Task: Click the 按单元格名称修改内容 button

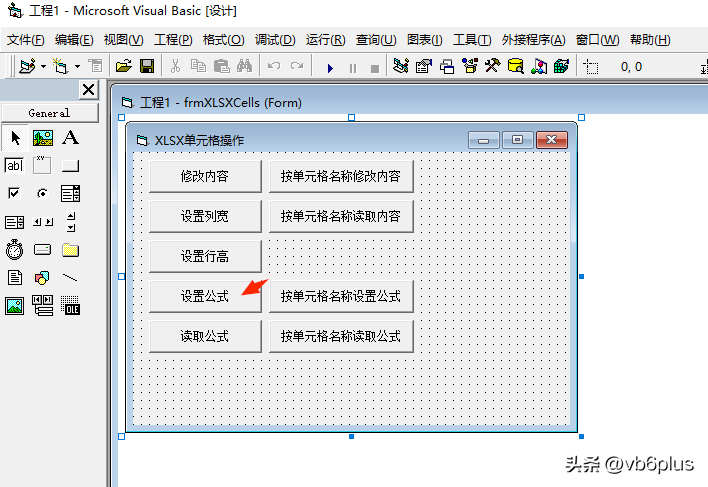Action: pyautogui.click(x=341, y=176)
